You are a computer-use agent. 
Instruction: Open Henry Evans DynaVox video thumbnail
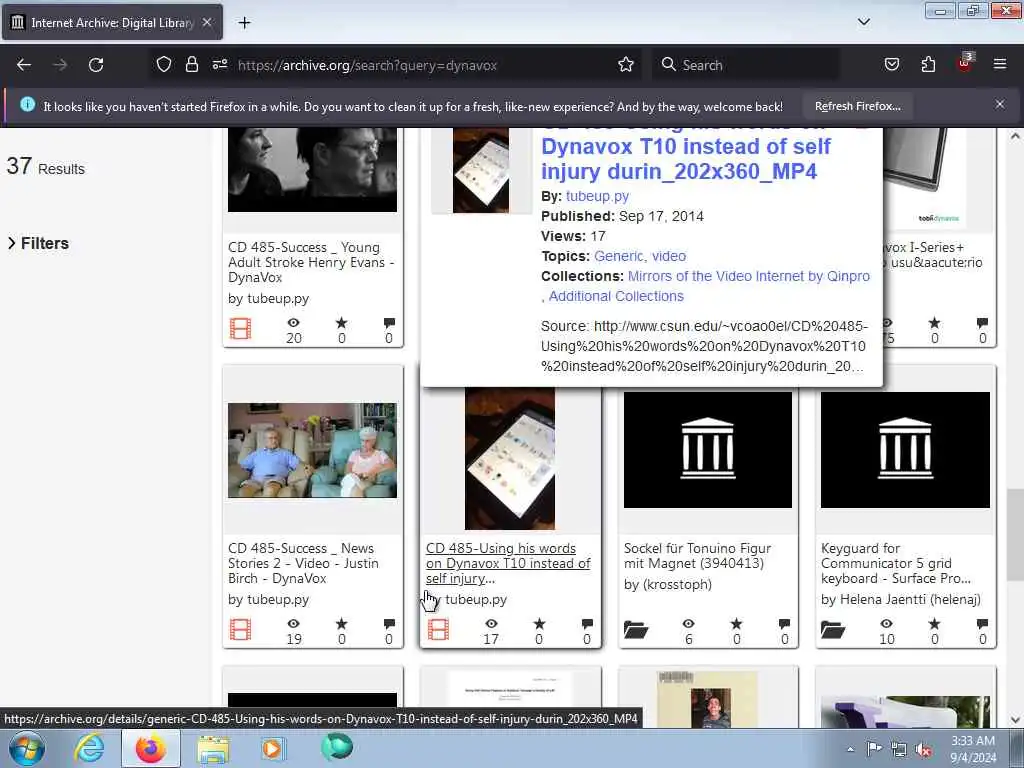(x=312, y=170)
